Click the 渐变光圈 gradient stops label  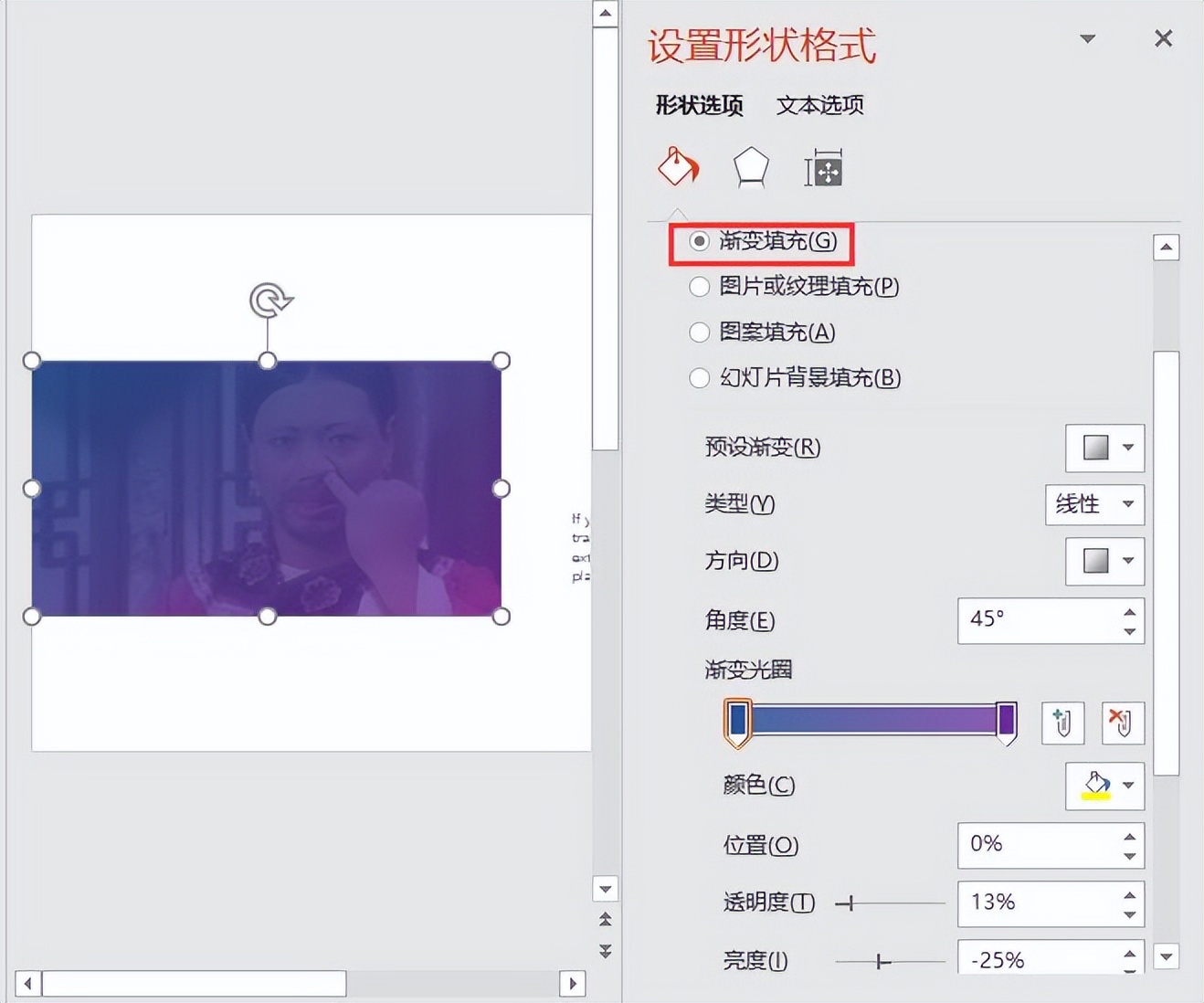[x=748, y=670]
